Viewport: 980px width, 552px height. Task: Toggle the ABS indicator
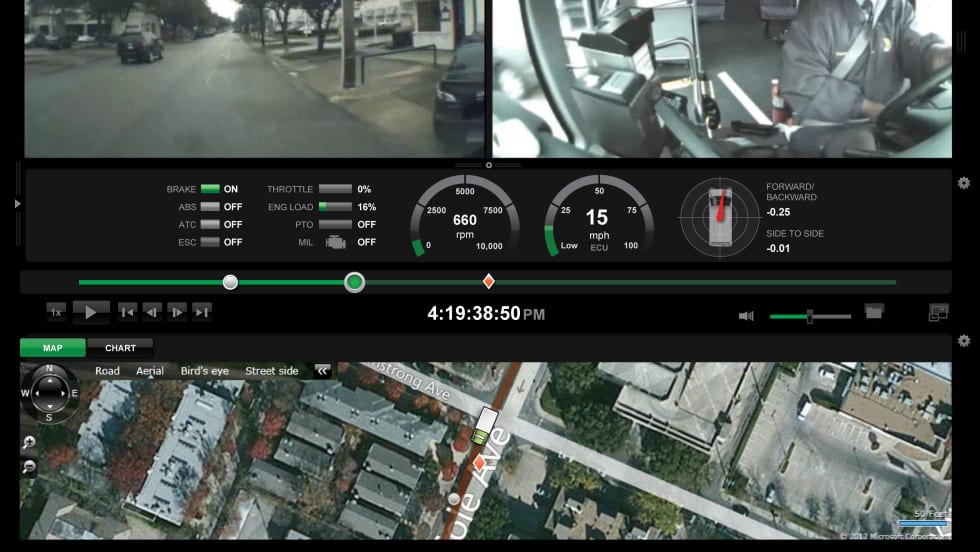[210, 207]
